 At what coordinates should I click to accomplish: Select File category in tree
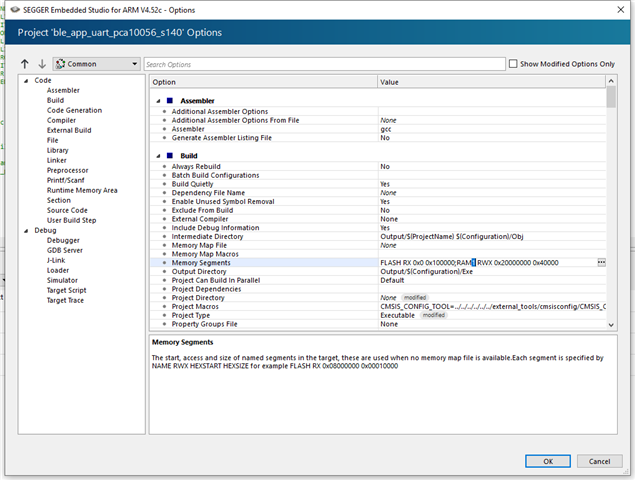point(53,140)
